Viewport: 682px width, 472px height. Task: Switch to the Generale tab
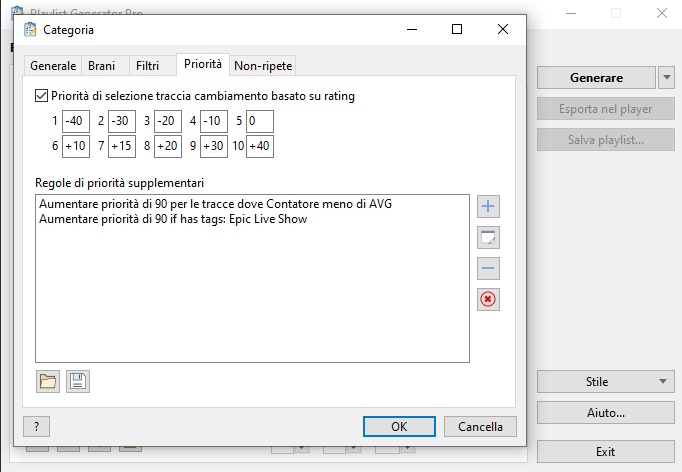click(x=53, y=66)
